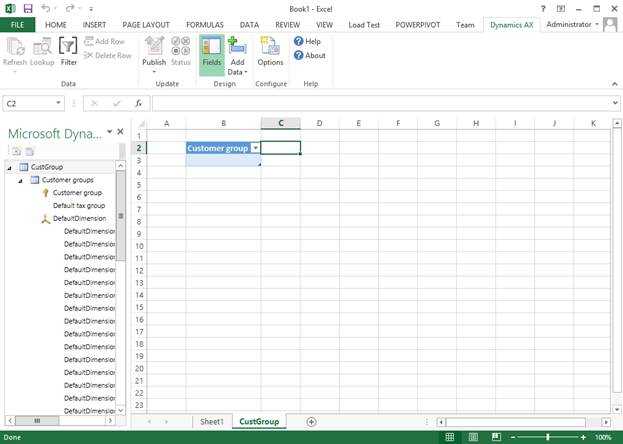
Task: Select Default tax group field
Action: [x=79, y=206]
